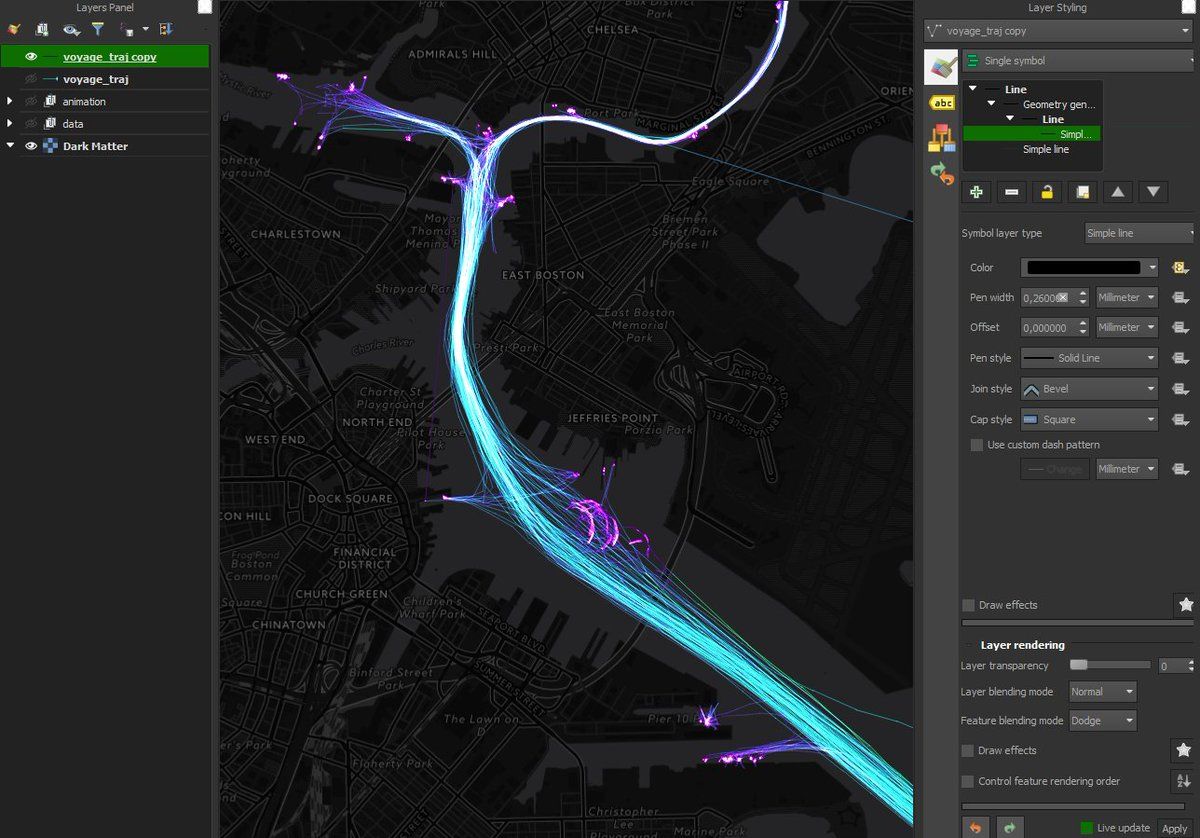Click the Layer transparency spin box
The width and height of the screenshot is (1200, 838).
tap(1177, 665)
